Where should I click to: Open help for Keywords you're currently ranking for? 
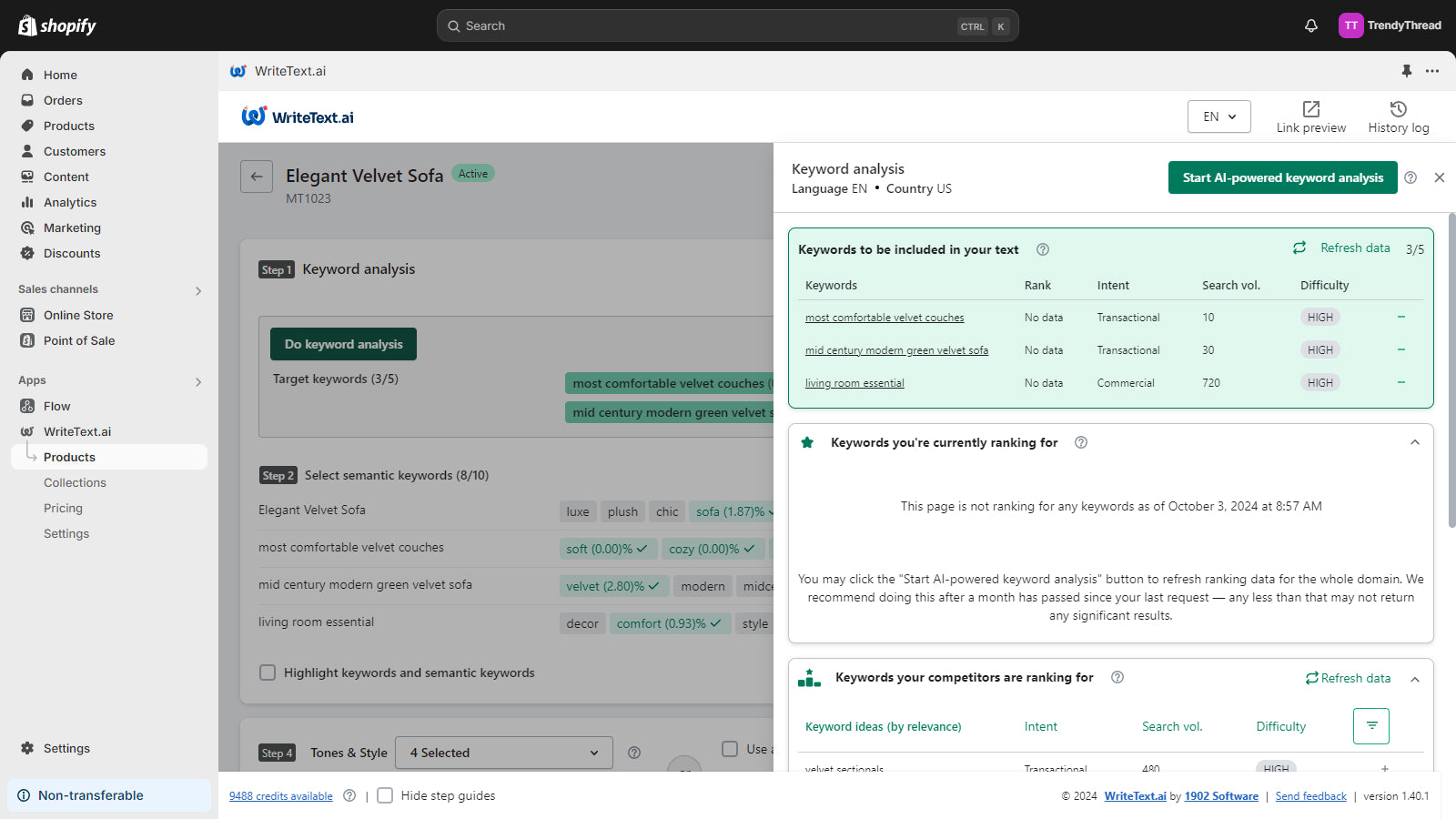click(x=1081, y=442)
